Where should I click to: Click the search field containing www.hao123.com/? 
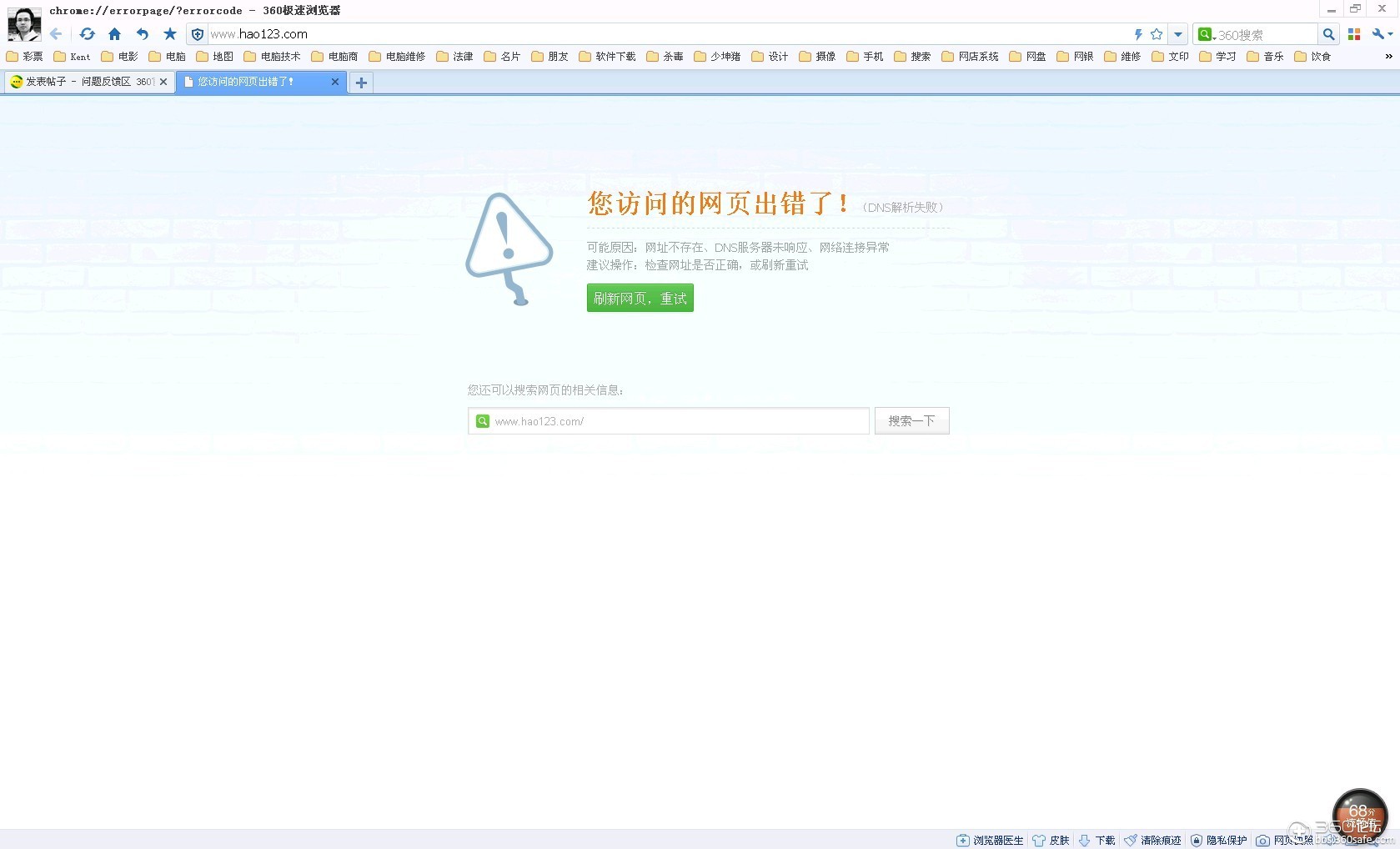[x=669, y=421]
